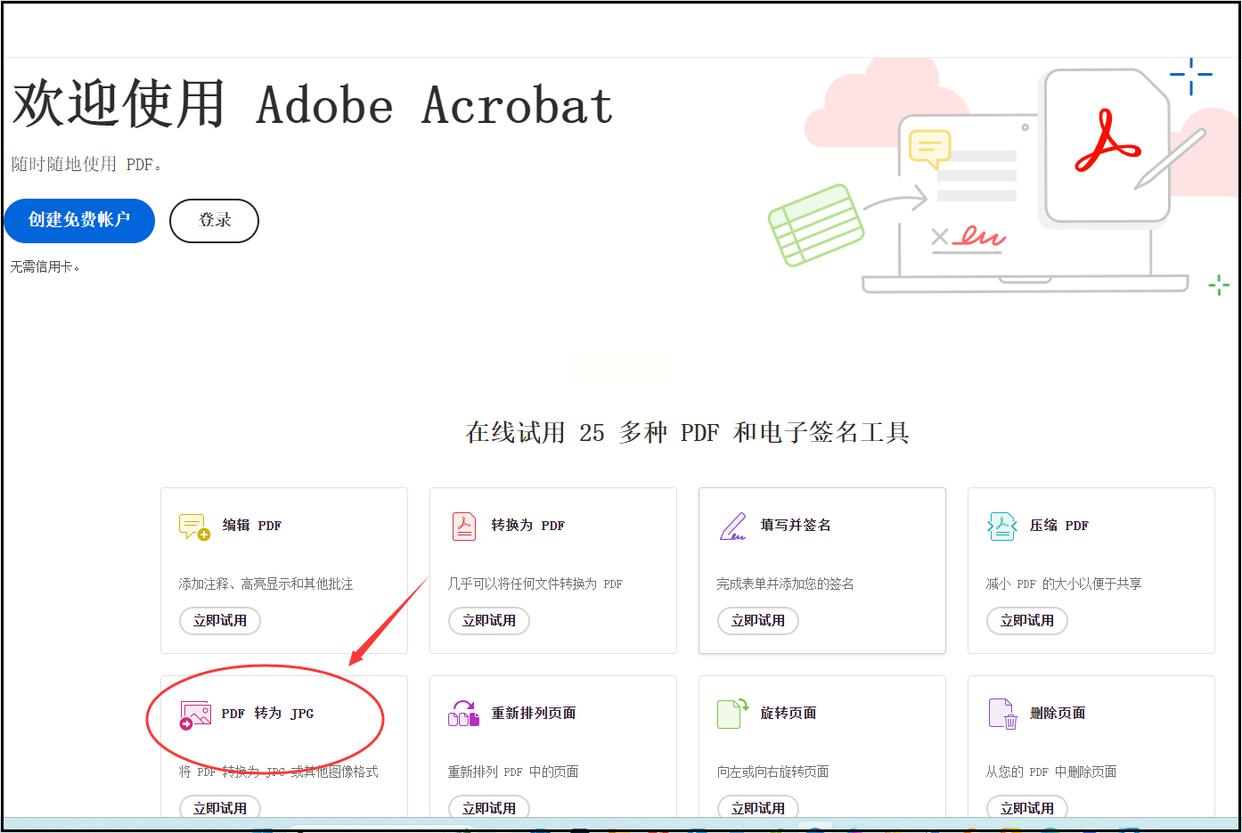Click 立即试用 under 填写并签名
Image resolution: width=1242 pixels, height=833 pixels.
[758, 620]
